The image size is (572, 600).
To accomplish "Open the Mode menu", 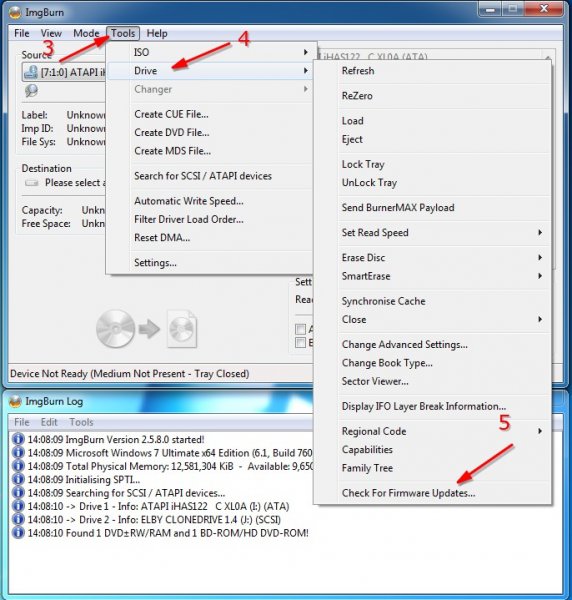I will 86,33.
